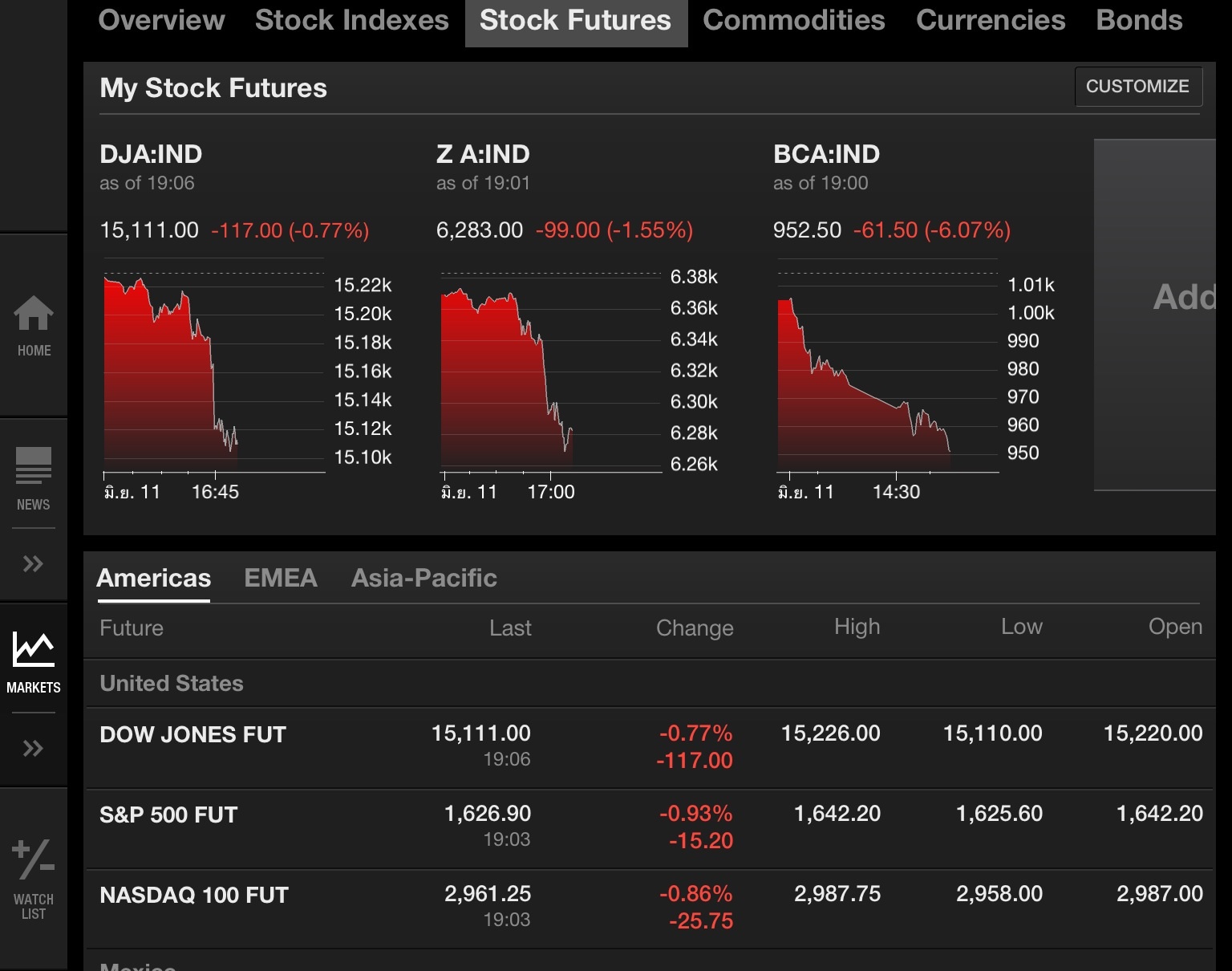Open the Currencies tab
The height and width of the screenshot is (971, 1232).
click(x=991, y=20)
